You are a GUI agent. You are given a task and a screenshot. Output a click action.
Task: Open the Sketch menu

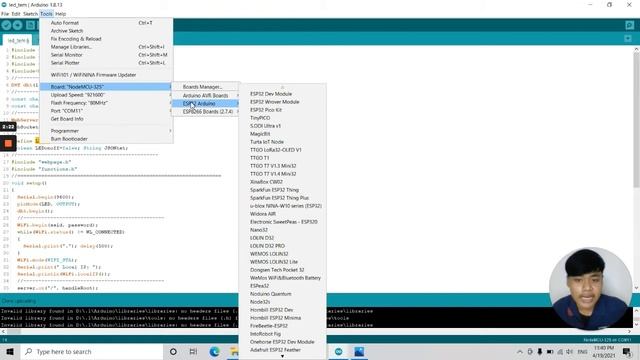pos(30,14)
